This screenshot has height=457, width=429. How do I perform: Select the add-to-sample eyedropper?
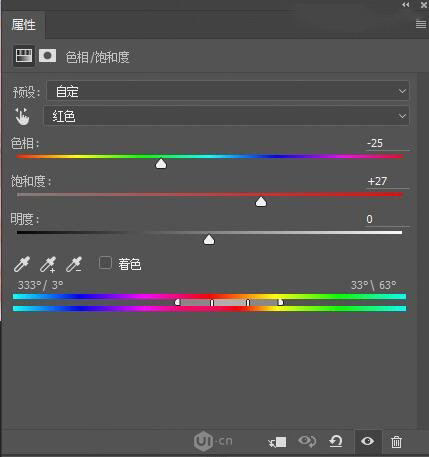48,264
